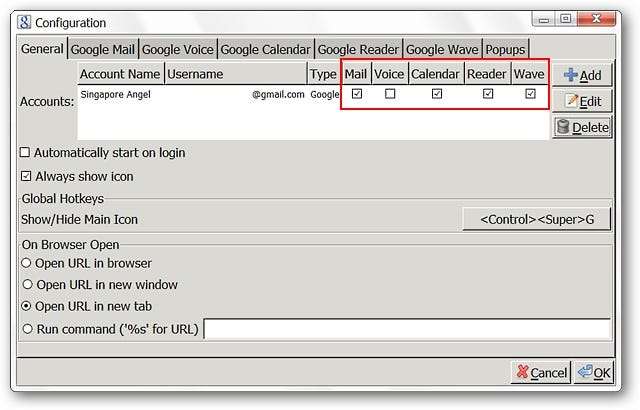Image resolution: width=640 pixels, height=410 pixels.
Task: Open the Google Calendar tab
Action: [x=266, y=49]
